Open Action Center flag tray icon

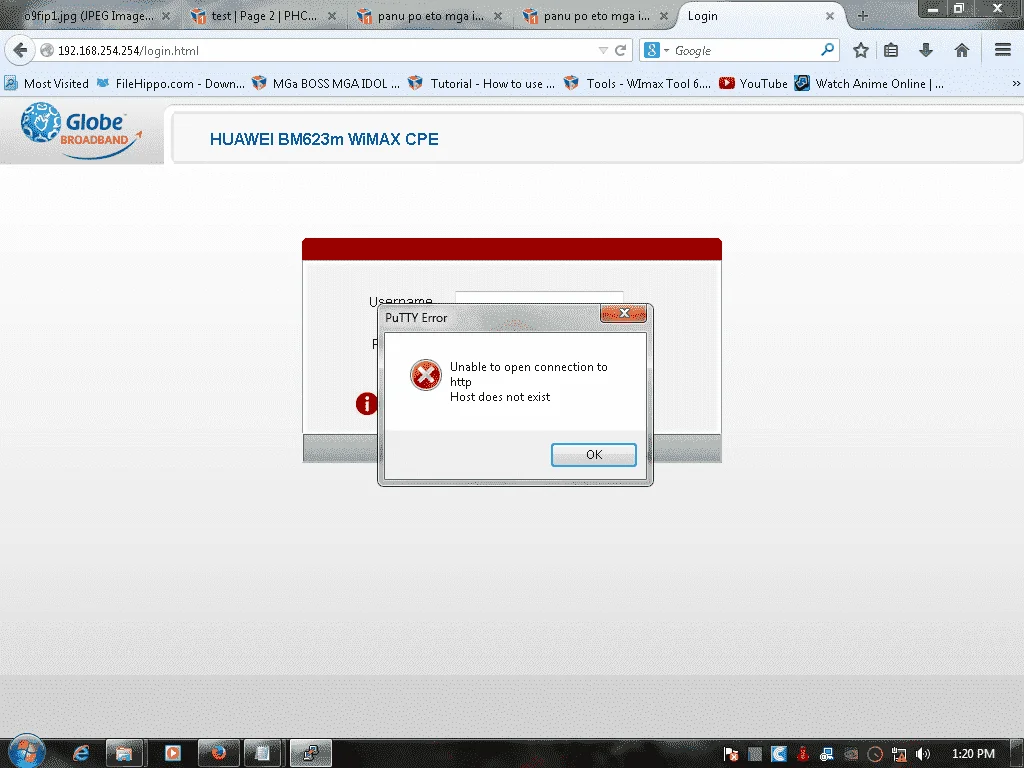tap(731, 754)
